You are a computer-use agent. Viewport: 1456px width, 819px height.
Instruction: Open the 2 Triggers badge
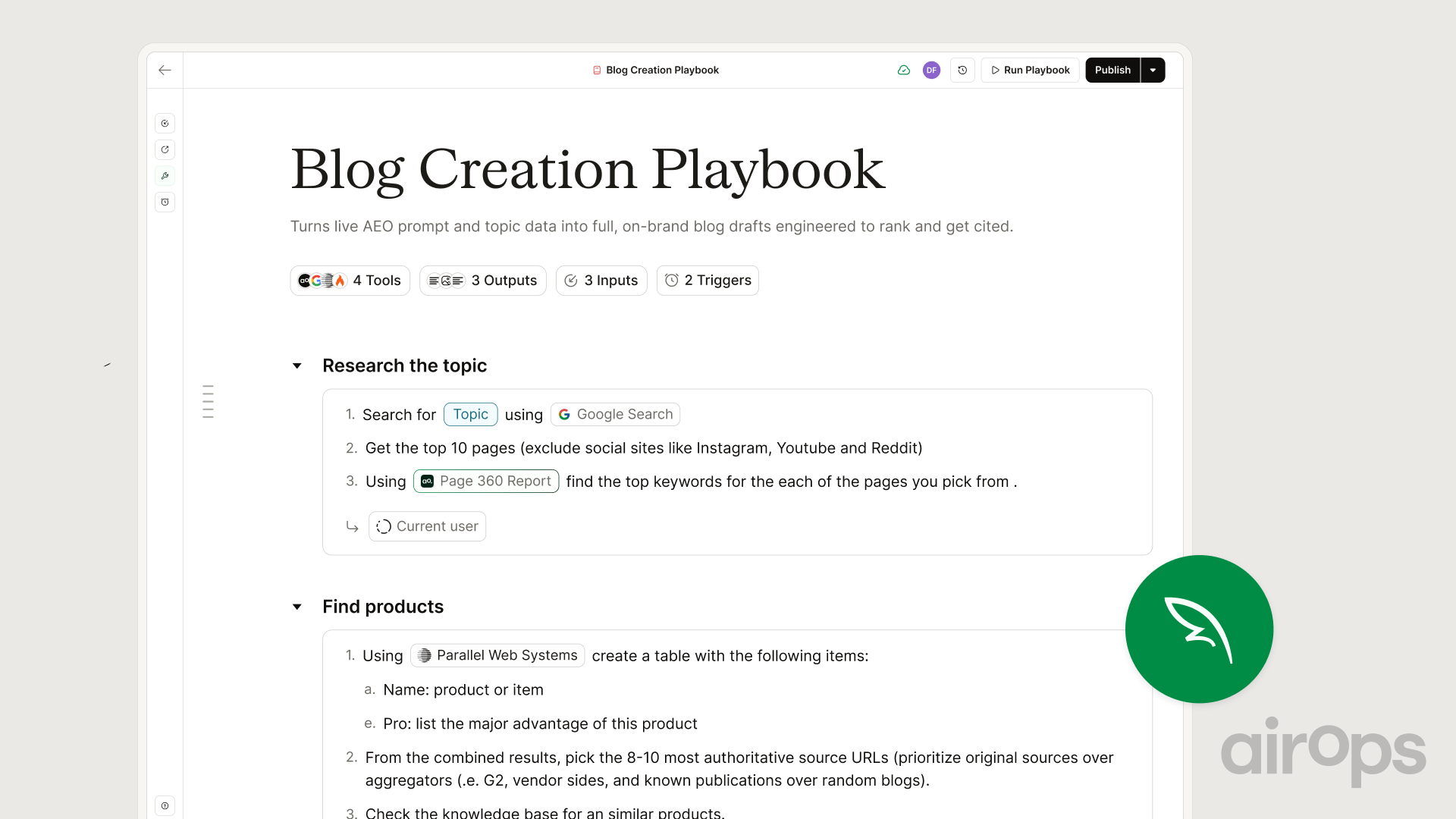pyautogui.click(x=708, y=281)
